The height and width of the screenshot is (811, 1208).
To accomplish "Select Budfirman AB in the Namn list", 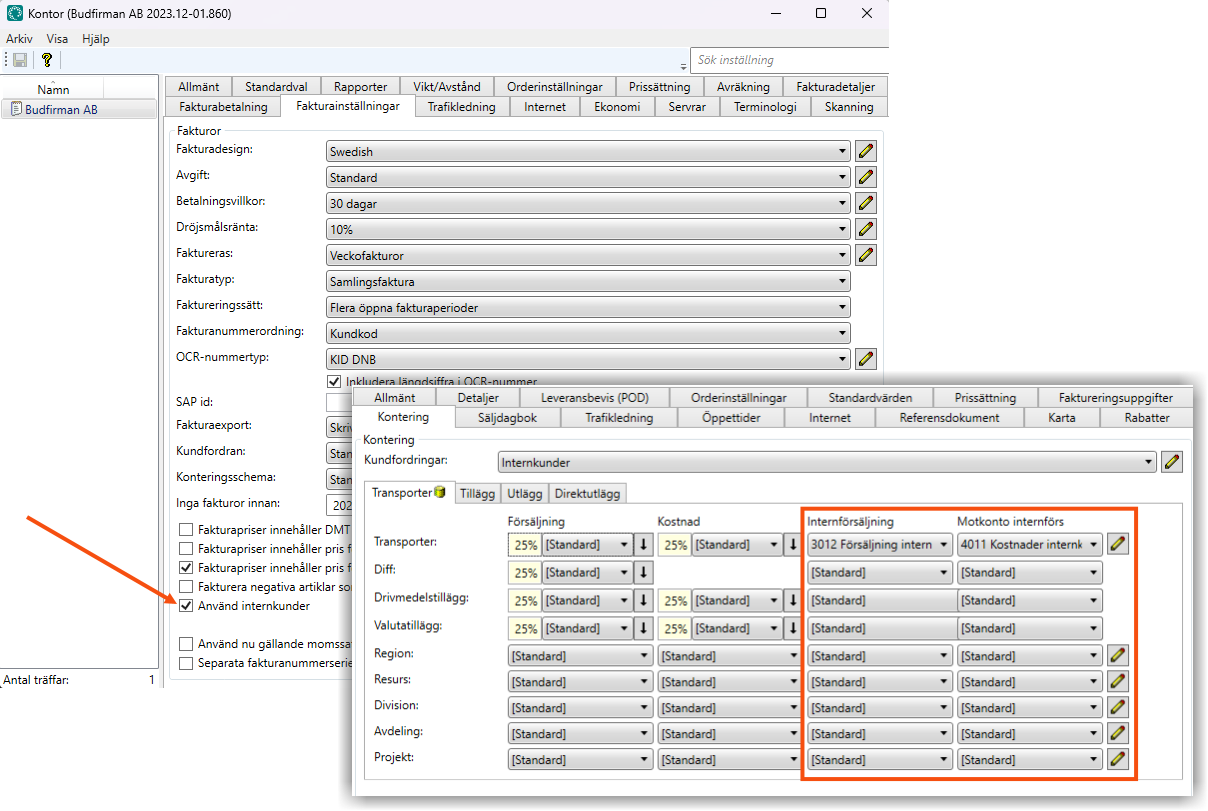I will tap(61, 110).
